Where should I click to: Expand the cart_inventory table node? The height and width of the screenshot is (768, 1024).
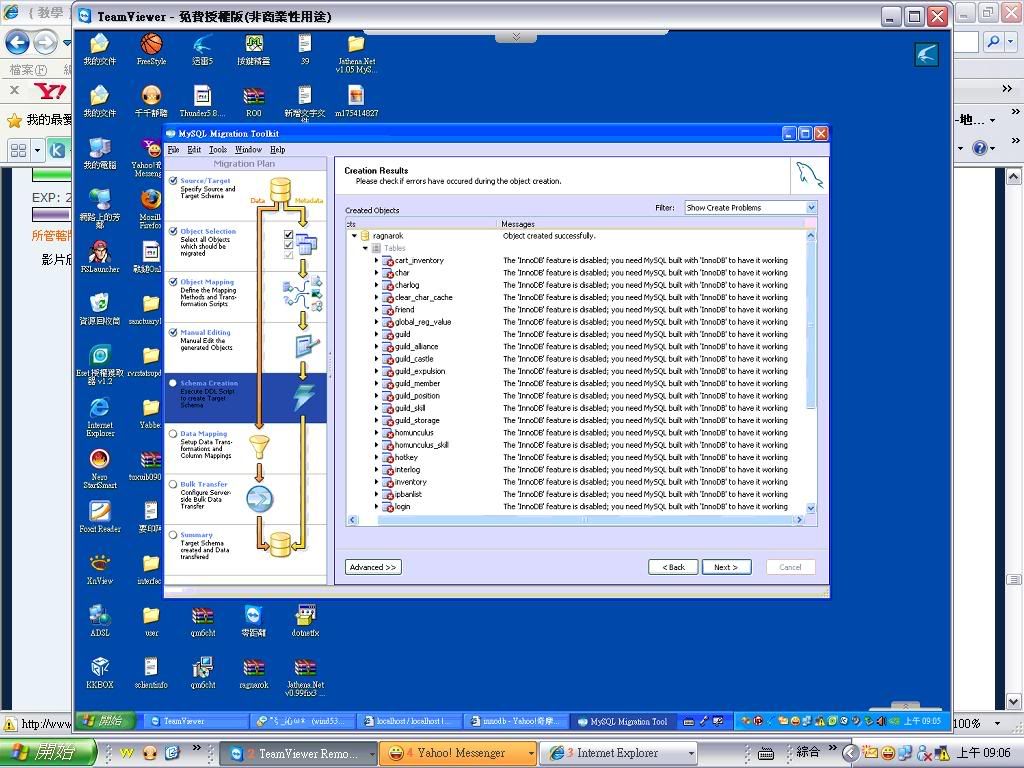click(376, 261)
